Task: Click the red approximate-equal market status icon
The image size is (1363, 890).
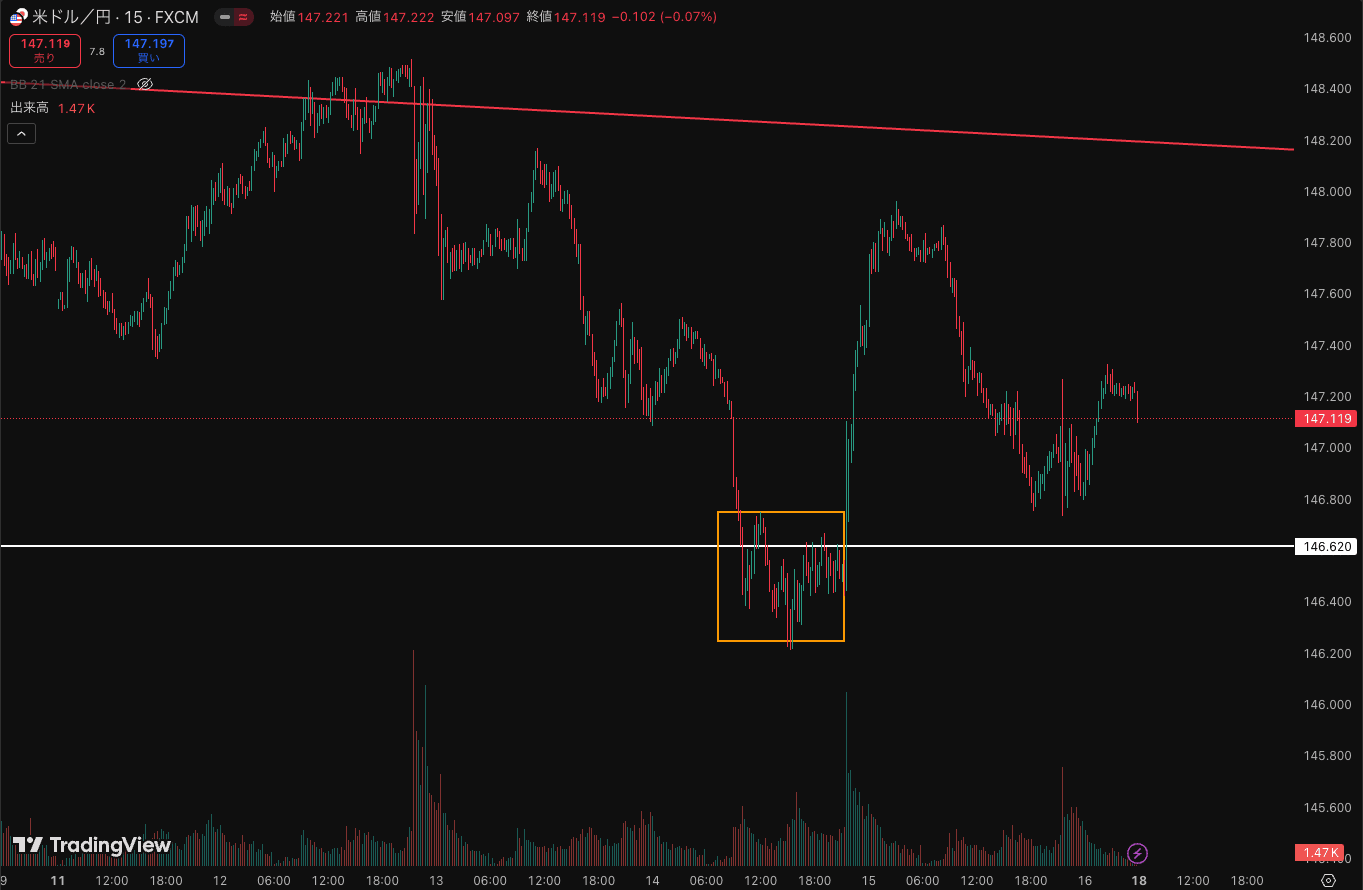Action: [x=243, y=18]
